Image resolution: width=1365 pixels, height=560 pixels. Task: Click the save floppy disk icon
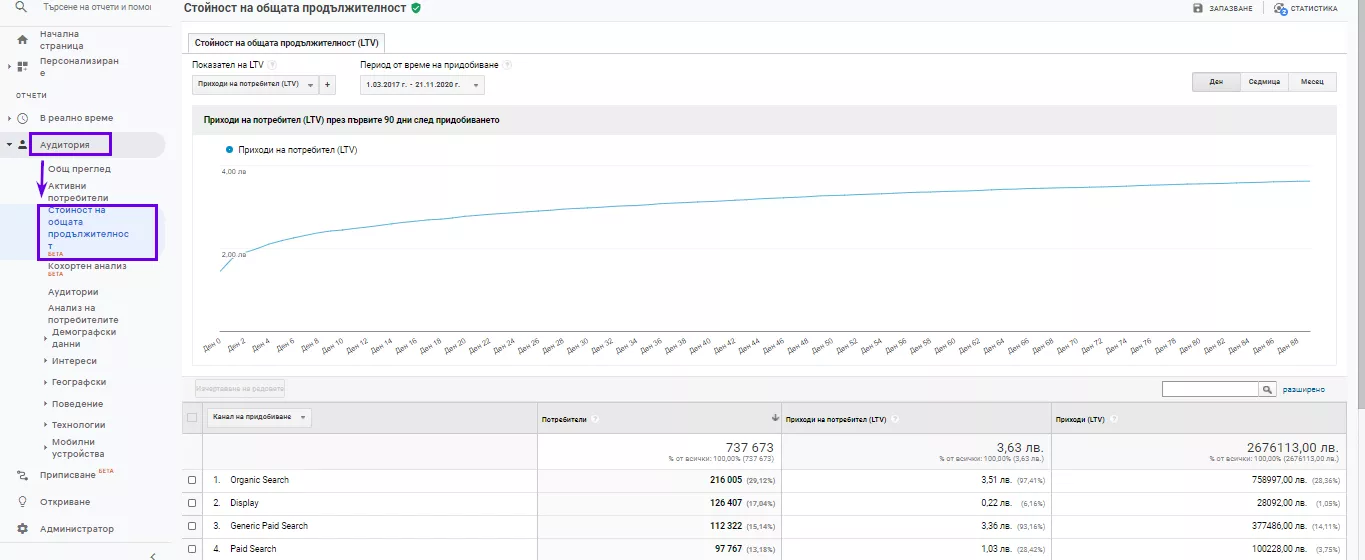(x=1198, y=8)
